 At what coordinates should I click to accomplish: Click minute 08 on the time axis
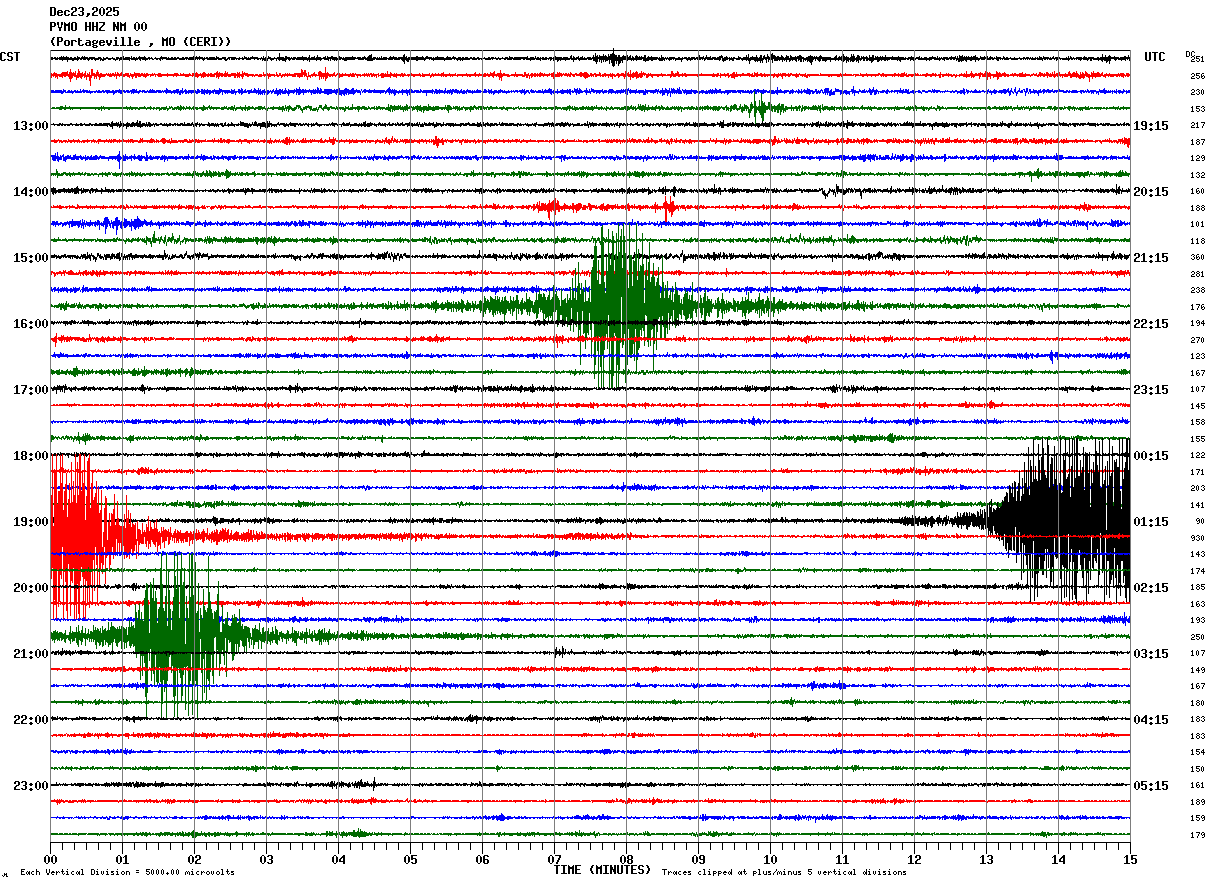(x=626, y=859)
